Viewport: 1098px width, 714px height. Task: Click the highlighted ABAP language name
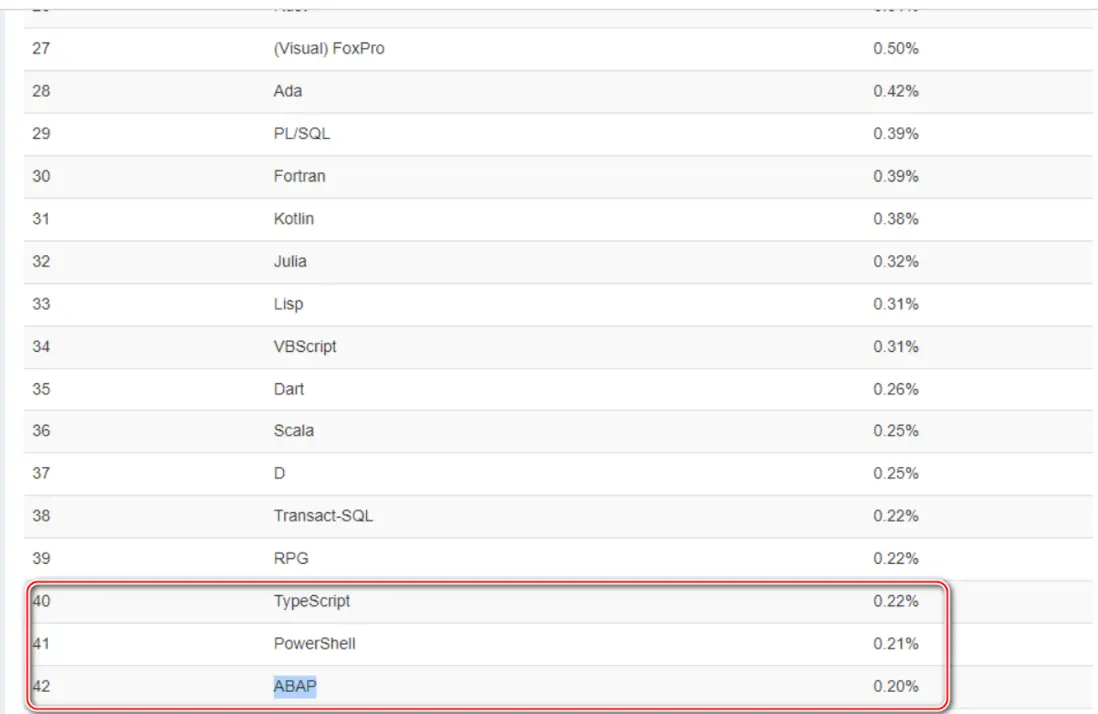pos(295,686)
